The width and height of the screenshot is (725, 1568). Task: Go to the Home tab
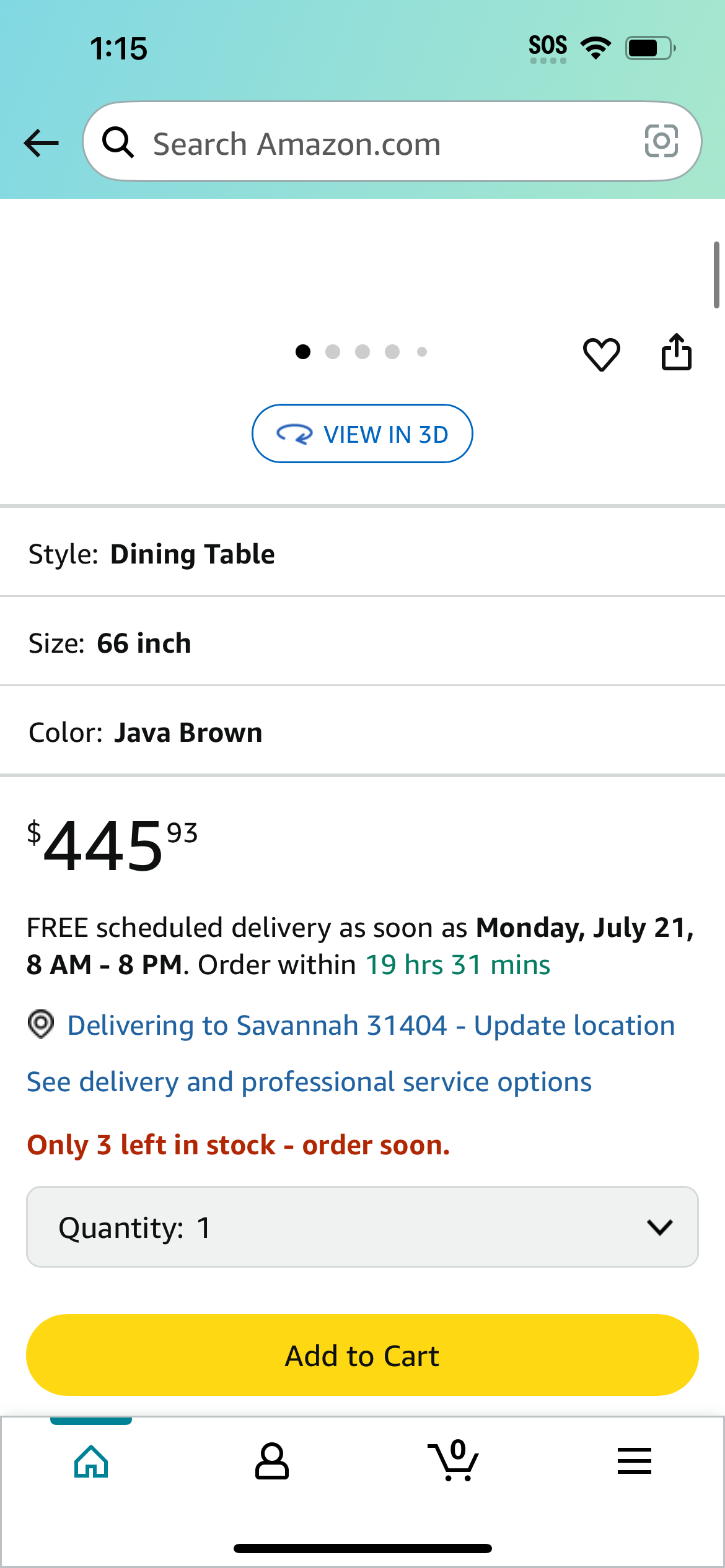coord(91,1461)
